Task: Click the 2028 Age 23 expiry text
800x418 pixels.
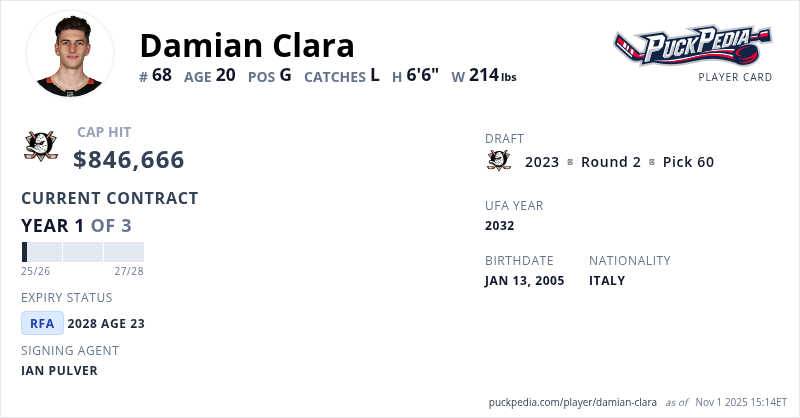Action: 106,323
